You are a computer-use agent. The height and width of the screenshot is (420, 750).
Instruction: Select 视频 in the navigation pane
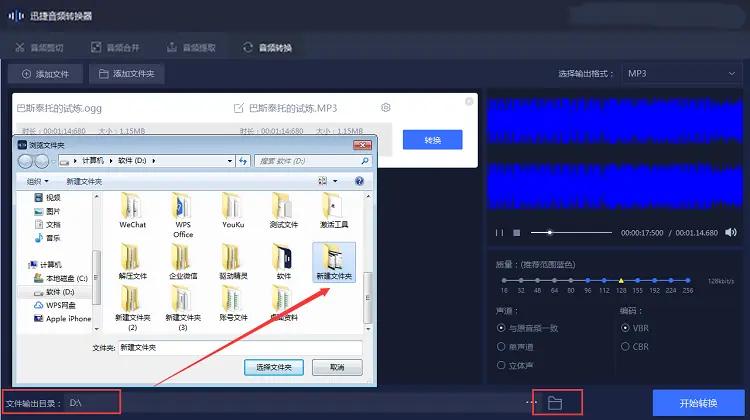[x=48, y=198]
